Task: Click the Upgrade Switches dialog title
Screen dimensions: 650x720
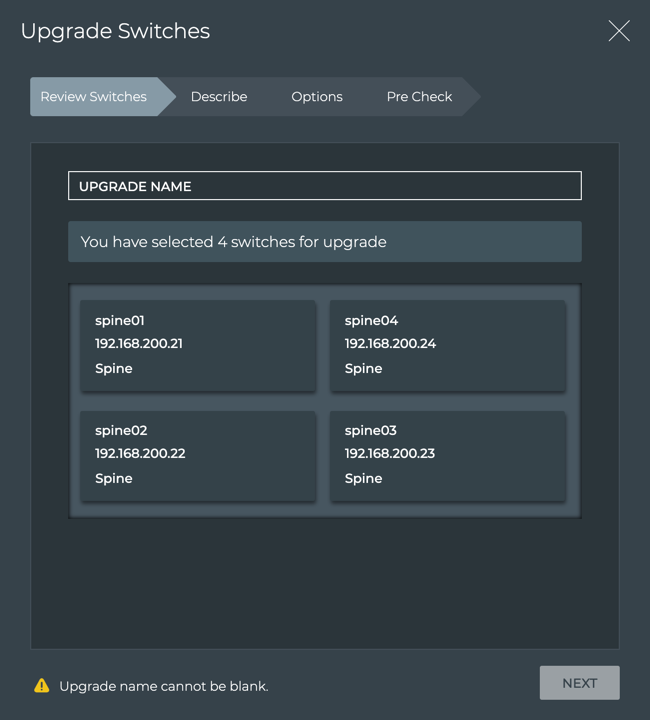Action: [x=115, y=31]
